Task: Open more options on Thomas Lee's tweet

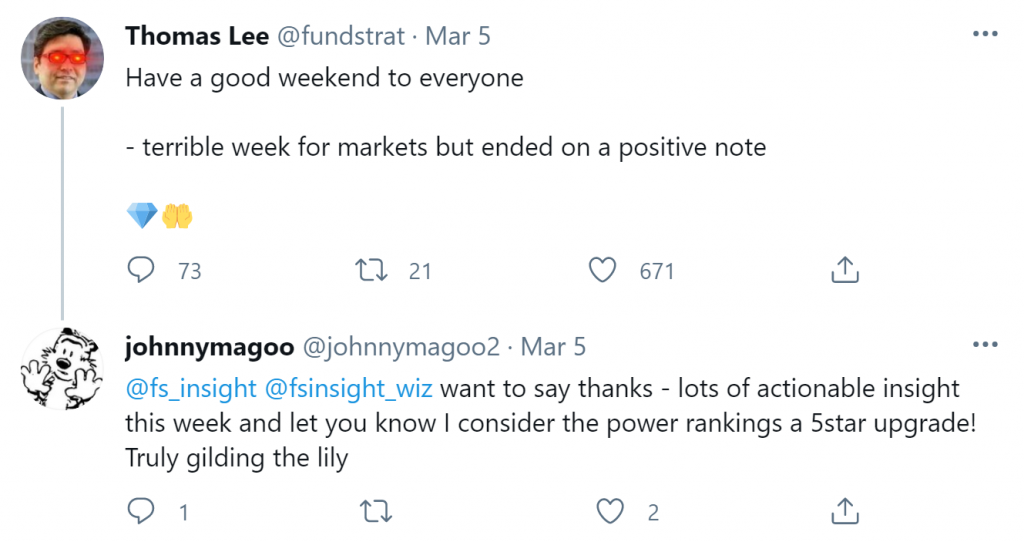Action: [x=984, y=35]
